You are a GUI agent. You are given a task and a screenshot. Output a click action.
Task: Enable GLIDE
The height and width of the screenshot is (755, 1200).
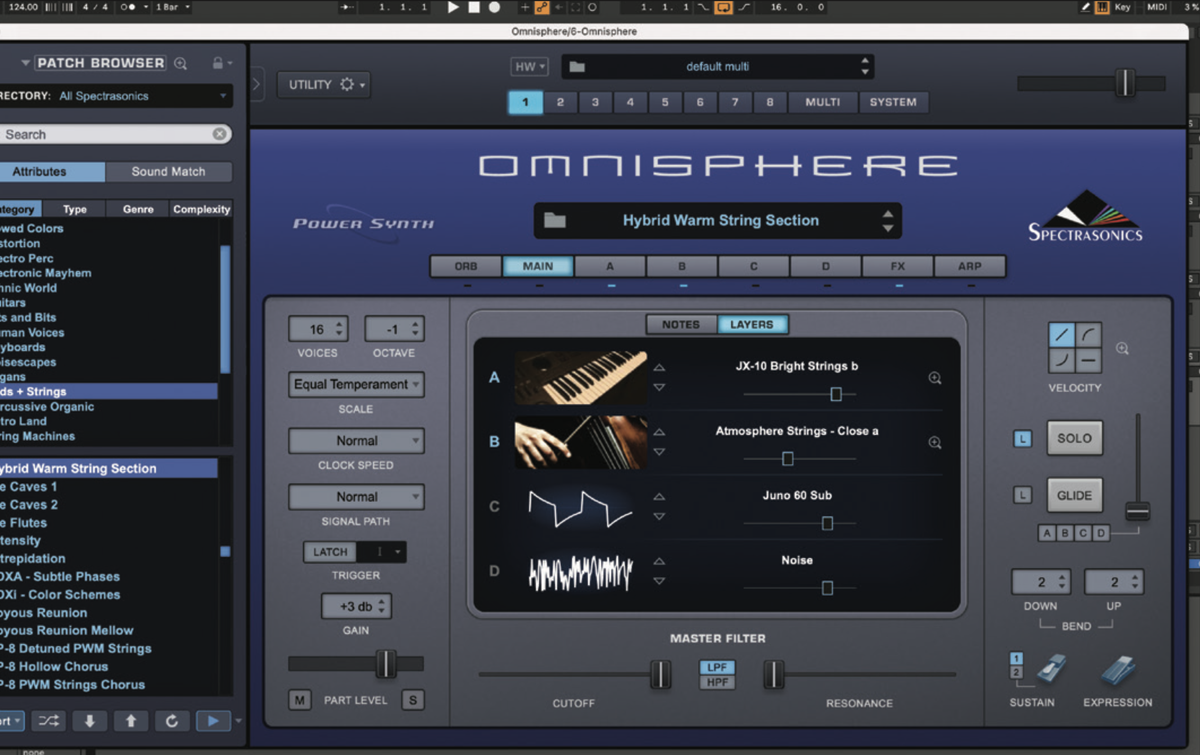1074,495
